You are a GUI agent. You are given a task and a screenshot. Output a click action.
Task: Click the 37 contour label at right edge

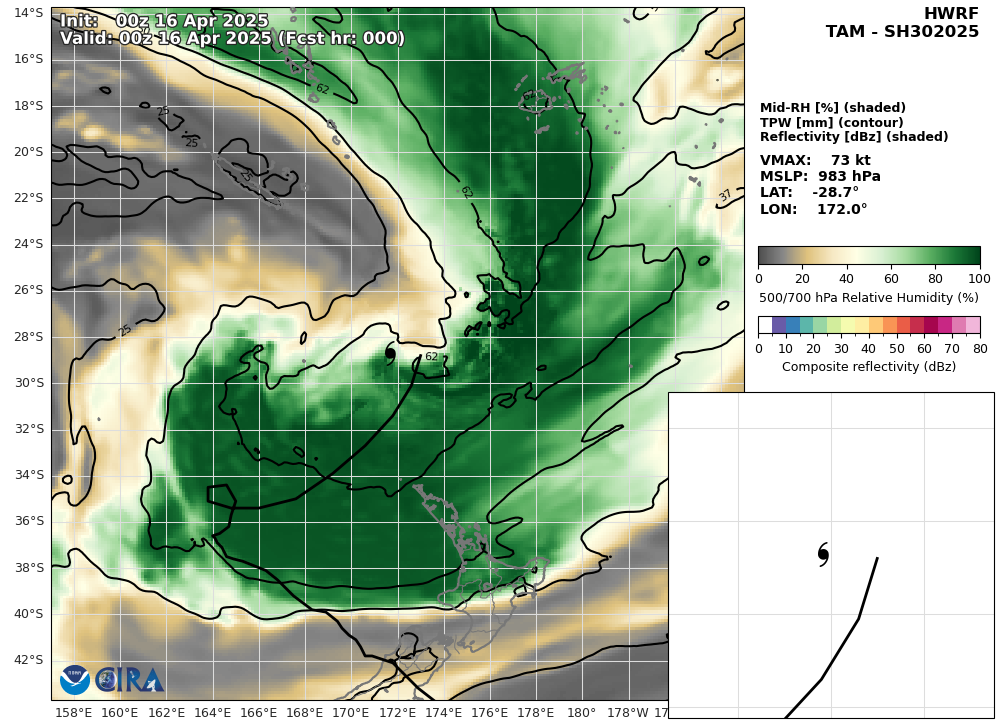click(724, 196)
